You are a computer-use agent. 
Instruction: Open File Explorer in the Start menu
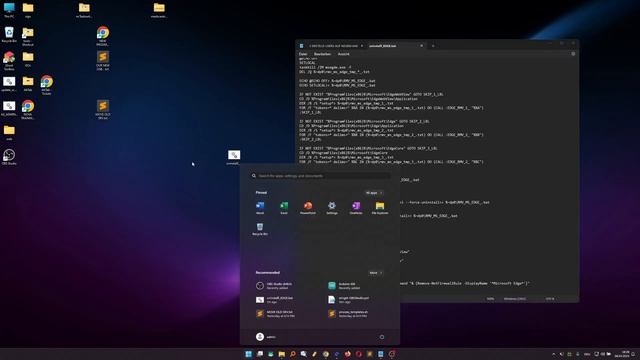click(380, 208)
